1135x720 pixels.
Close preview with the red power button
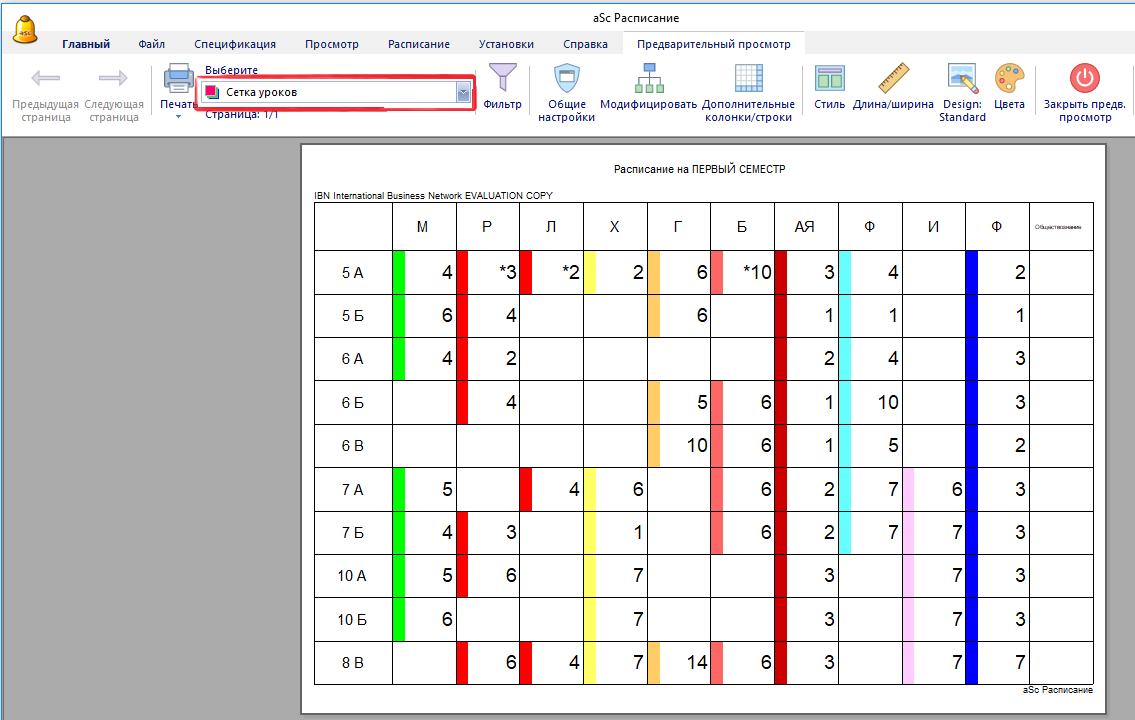point(1084,79)
